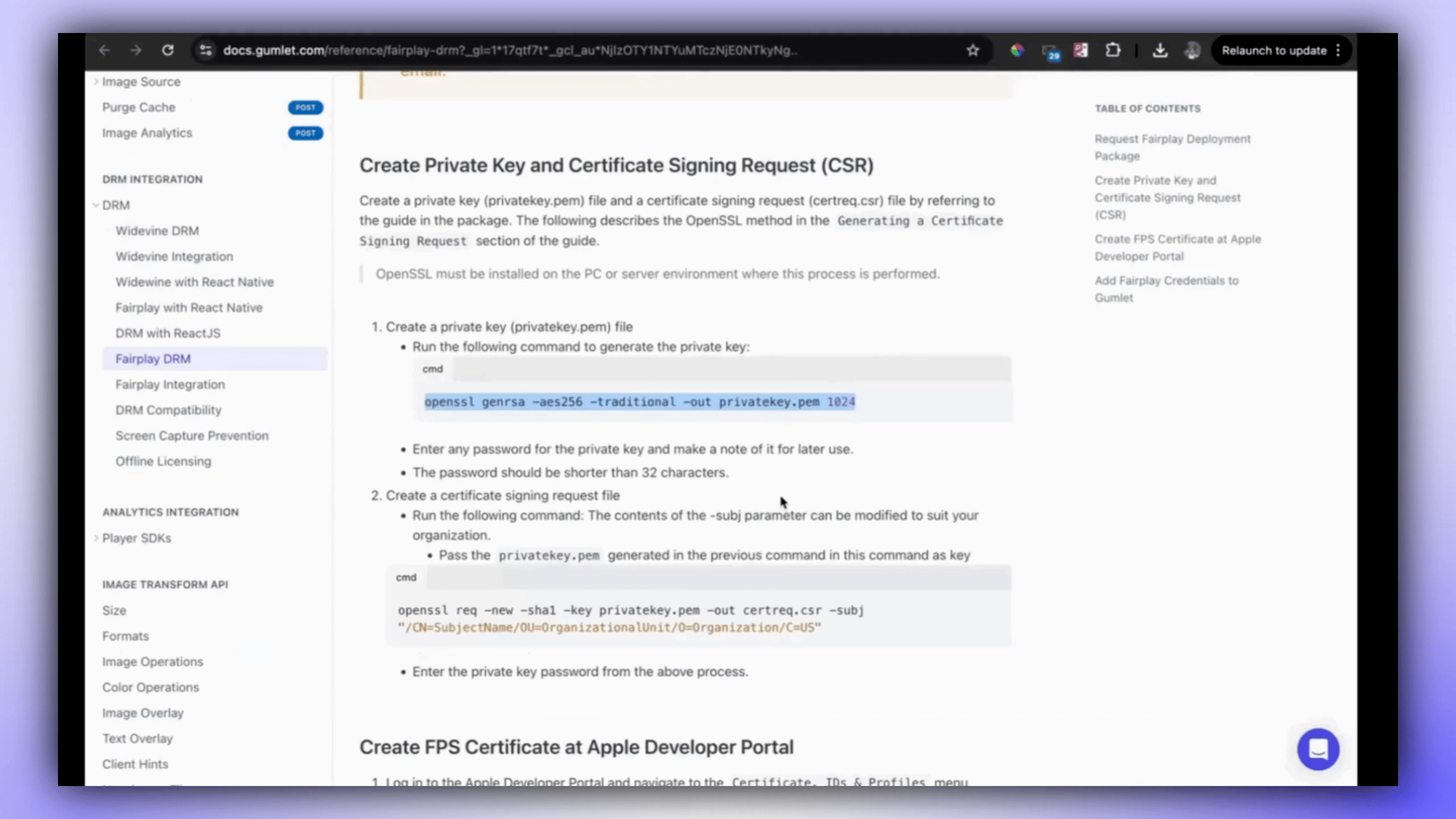Collapse the DRM section chevron
The width and height of the screenshot is (1456, 819).
(x=96, y=205)
